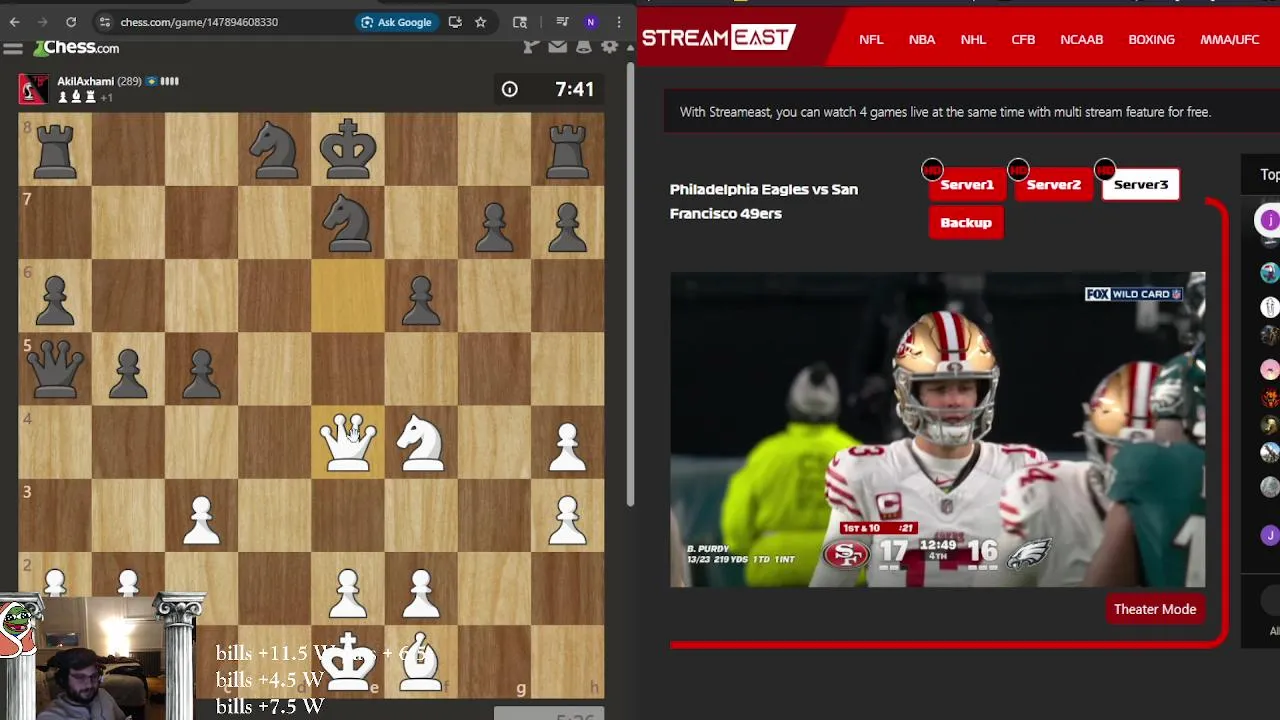Click the black queen on a5

(x=55, y=369)
